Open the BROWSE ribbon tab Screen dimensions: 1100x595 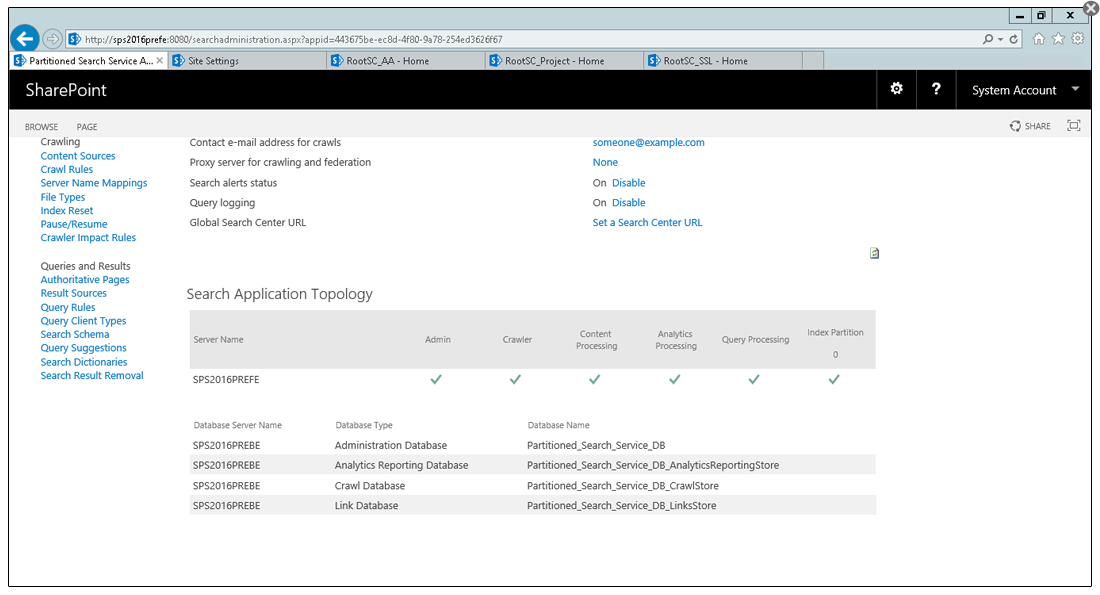coord(41,127)
